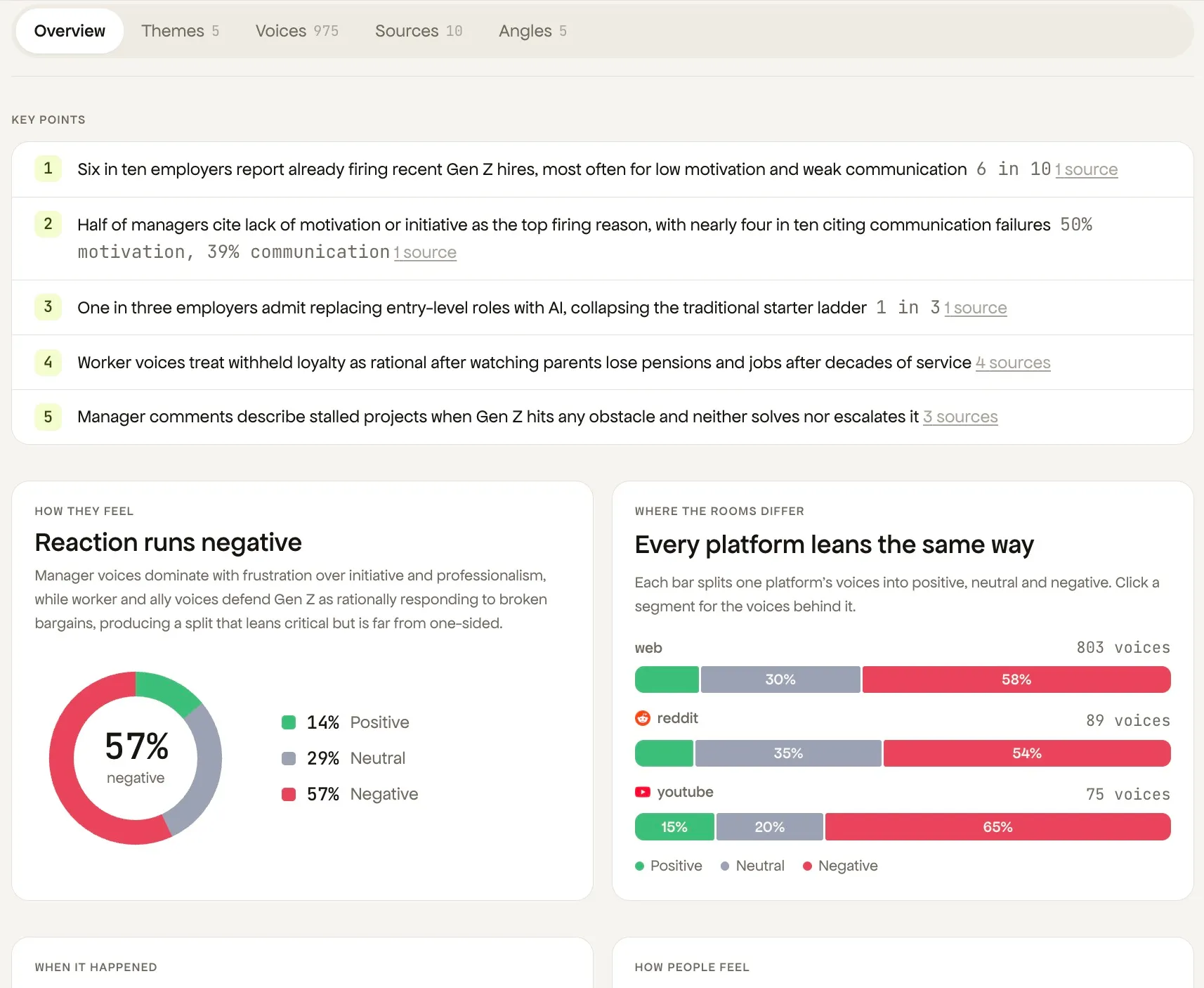Click the 'Every platform leans the same way' heading
The image size is (1204, 988).
point(834,545)
